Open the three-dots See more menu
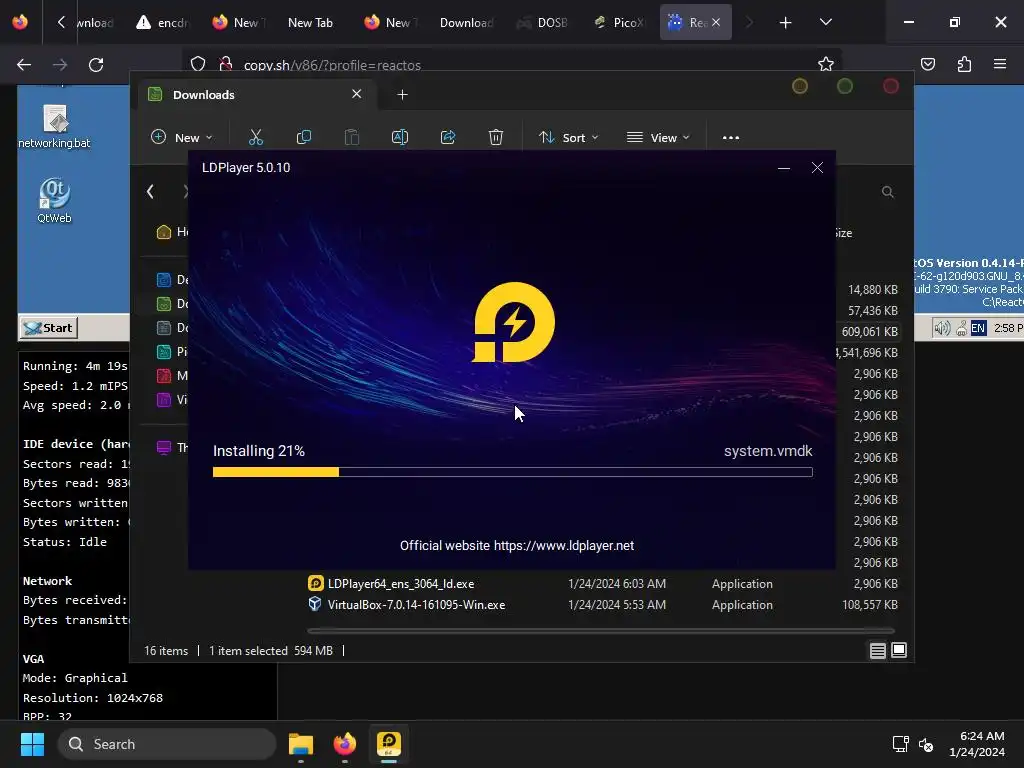Viewport: 1024px width, 768px height. pyautogui.click(x=731, y=138)
